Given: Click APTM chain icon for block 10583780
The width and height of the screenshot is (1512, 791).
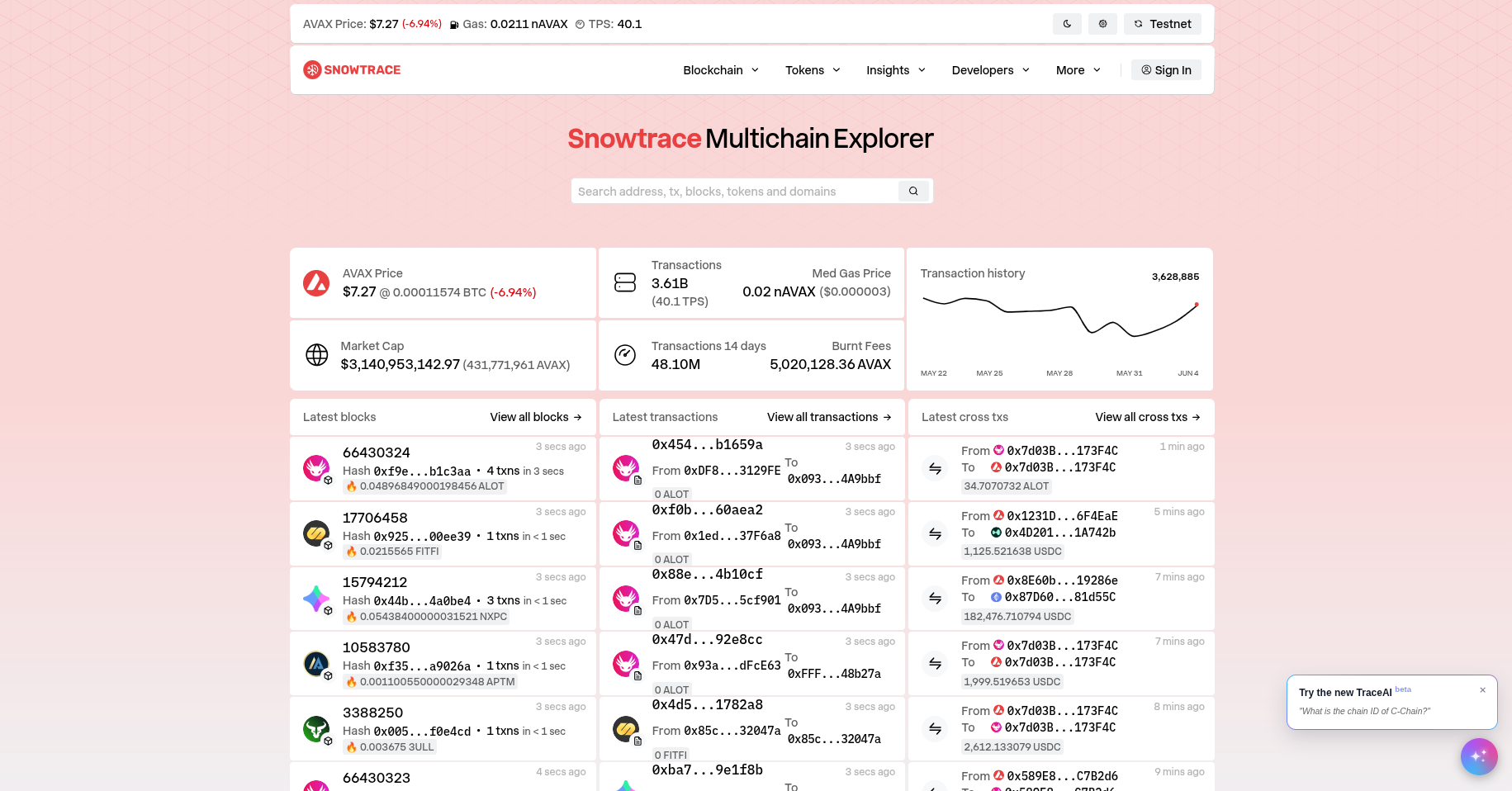Looking at the screenshot, I should click(316, 663).
